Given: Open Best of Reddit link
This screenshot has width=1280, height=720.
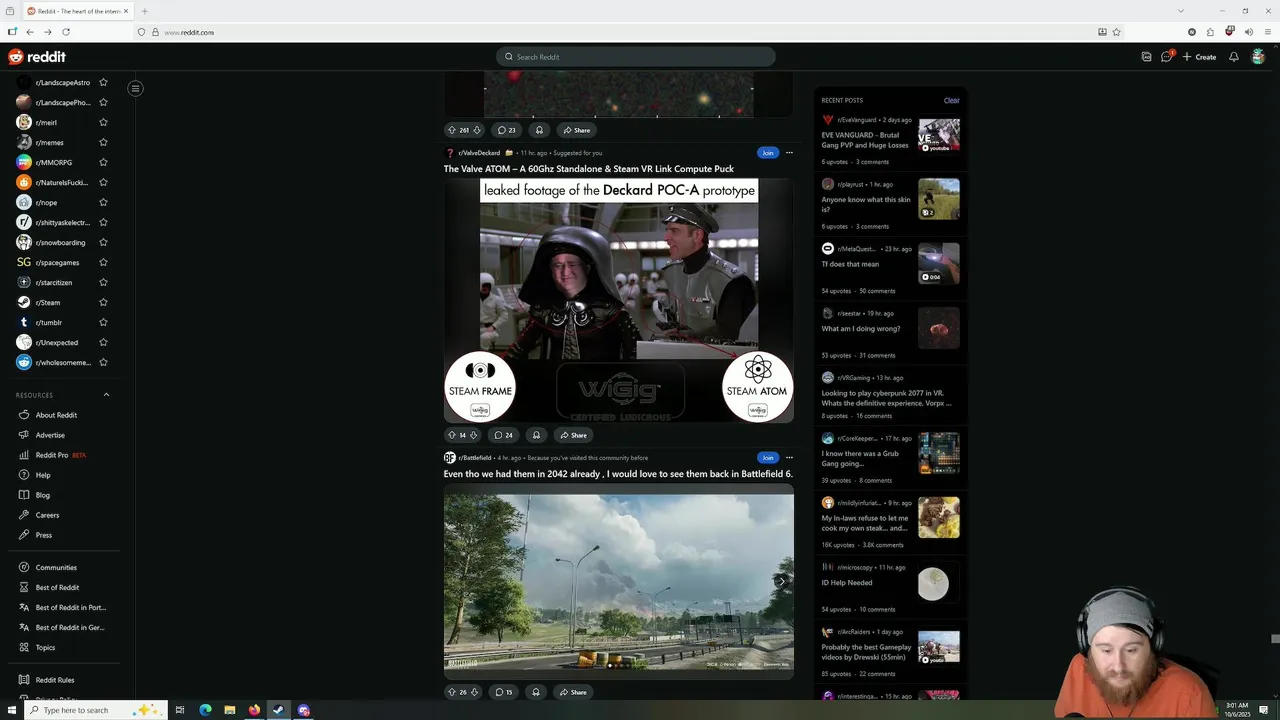Looking at the screenshot, I should [x=57, y=588].
